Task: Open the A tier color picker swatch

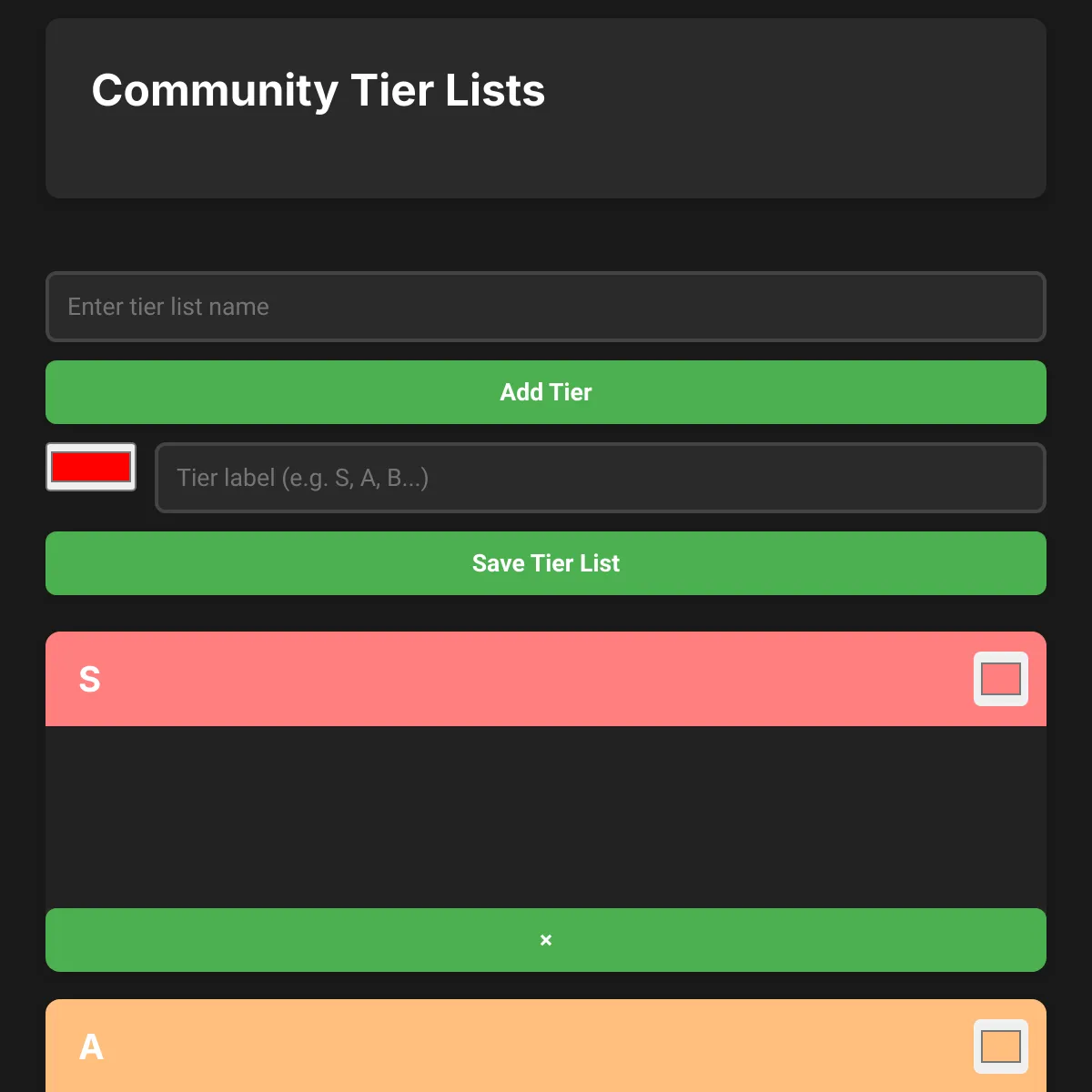Action: click(x=1001, y=1046)
